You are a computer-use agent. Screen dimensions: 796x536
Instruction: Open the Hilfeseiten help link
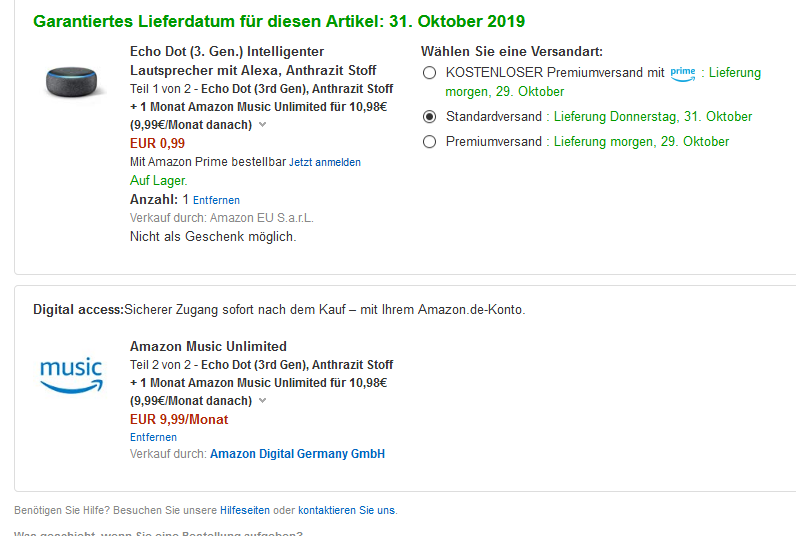tap(245, 510)
